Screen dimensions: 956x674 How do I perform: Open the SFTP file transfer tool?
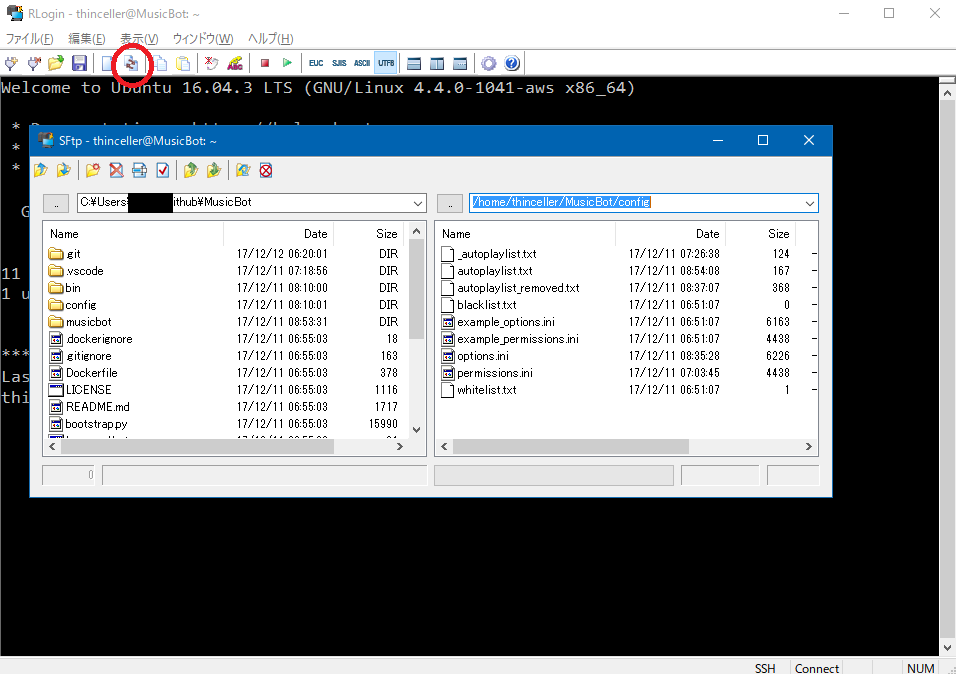[132, 62]
